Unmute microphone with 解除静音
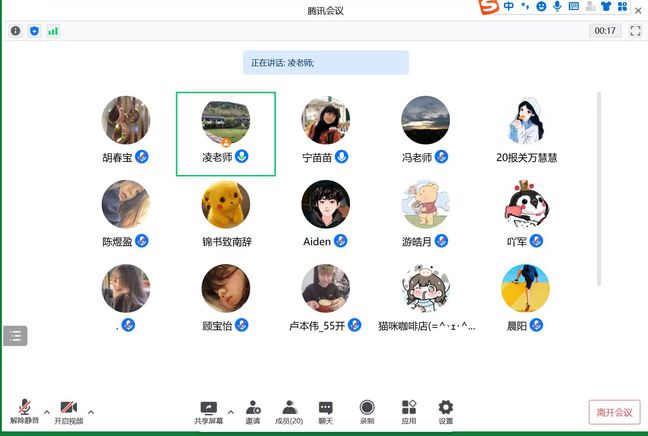This screenshot has width=648, height=436. [24, 411]
